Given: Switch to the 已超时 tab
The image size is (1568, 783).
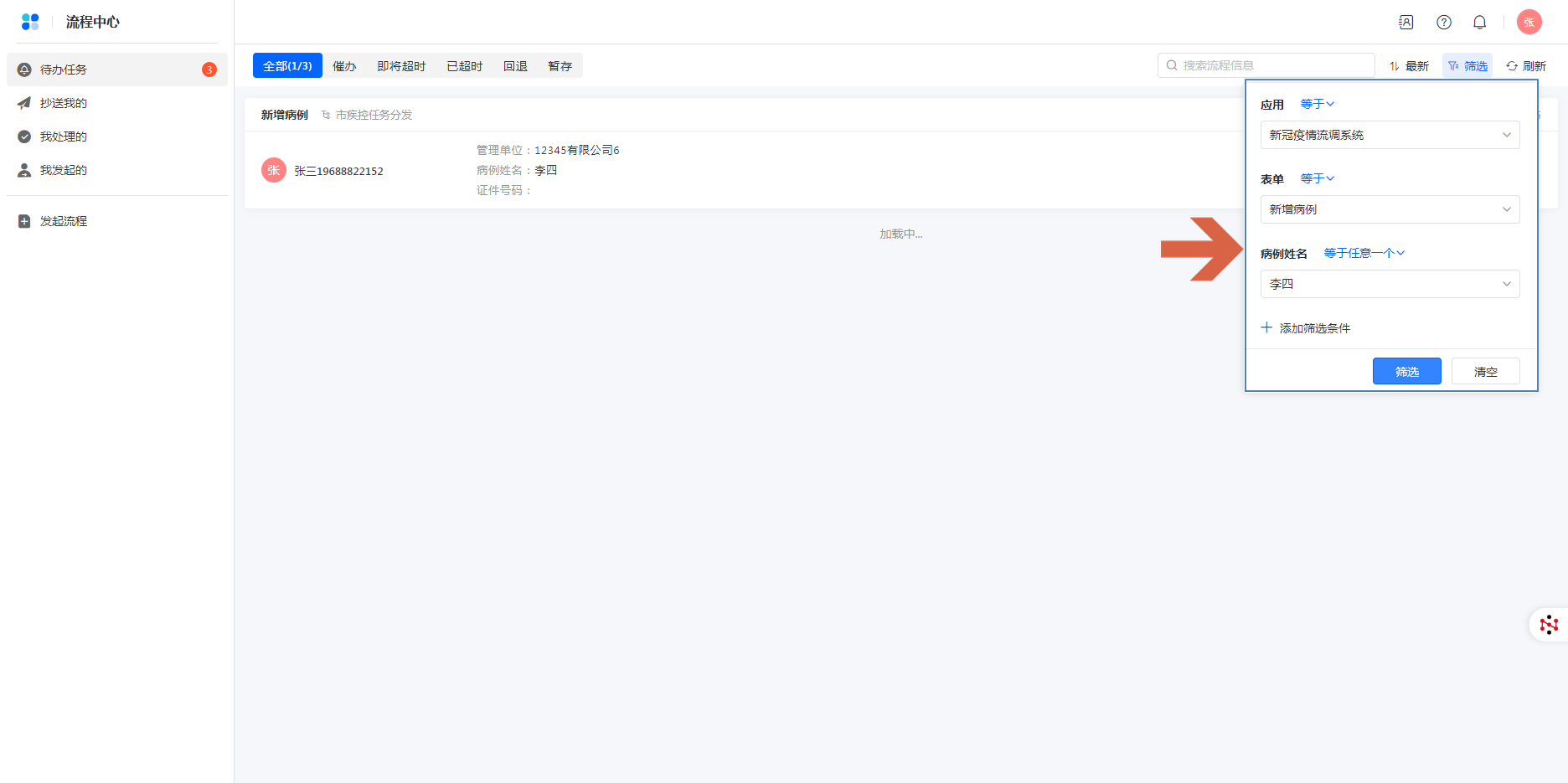Looking at the screenshot, I should 464,66.
